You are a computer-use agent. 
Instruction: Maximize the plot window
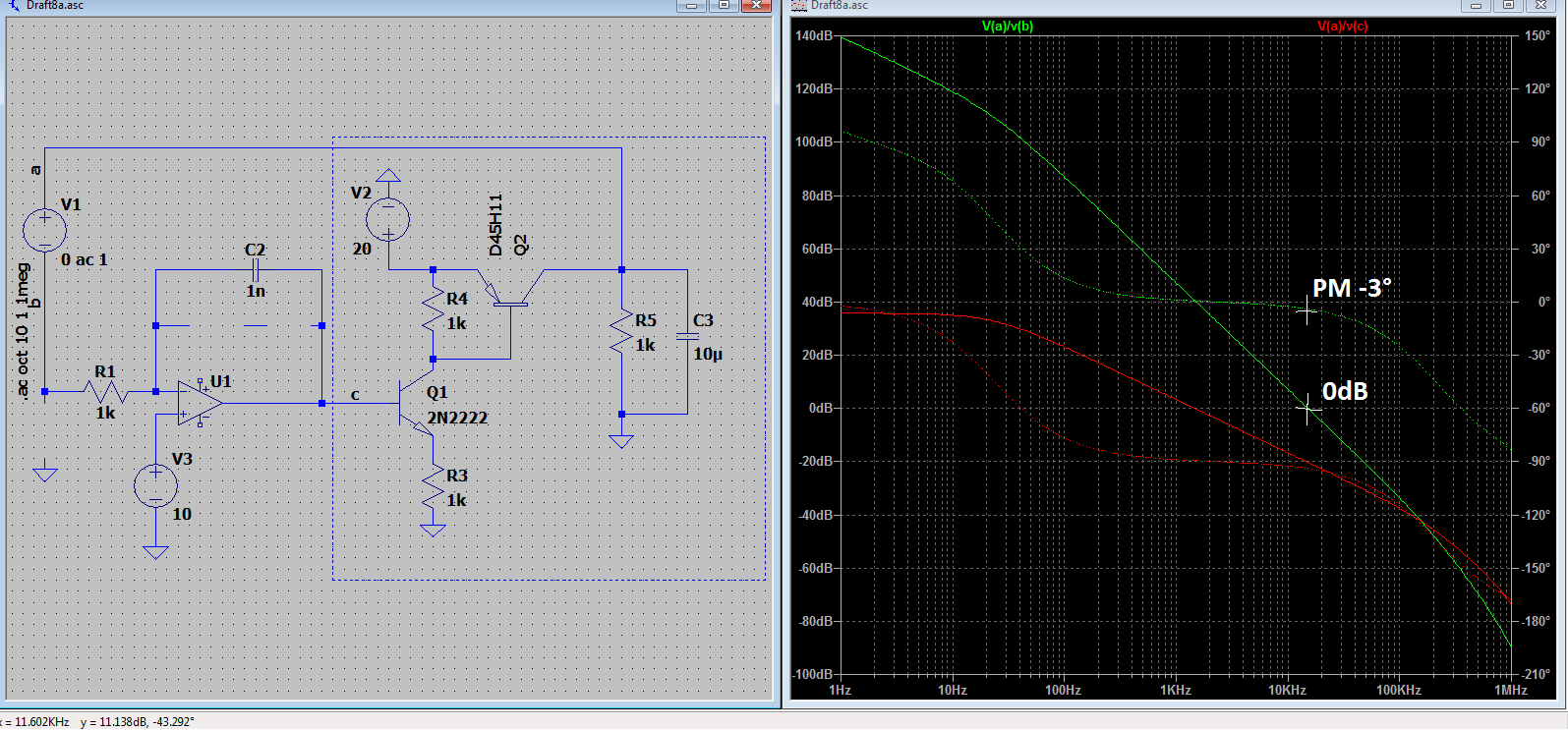(x=1508, y=5)
